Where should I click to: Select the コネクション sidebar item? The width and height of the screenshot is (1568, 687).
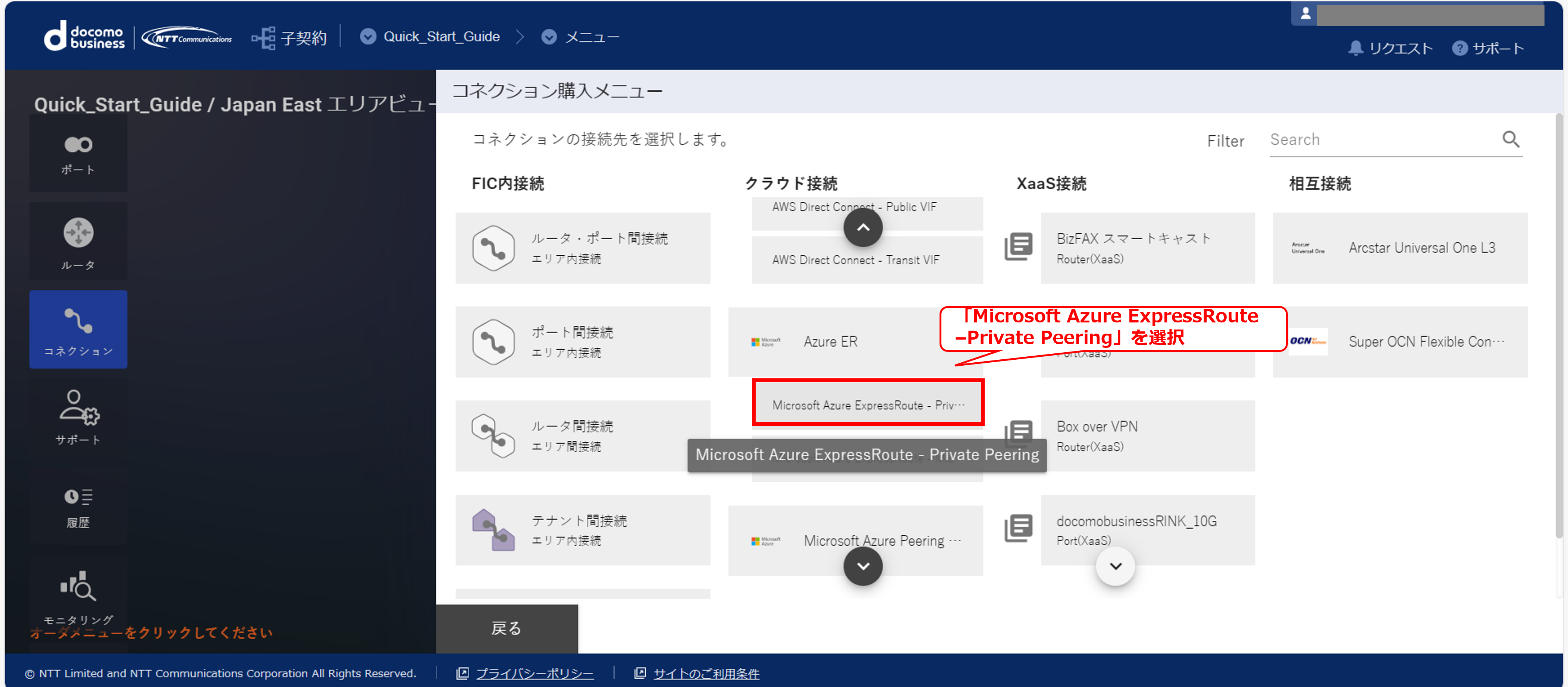tap(78, 329)
